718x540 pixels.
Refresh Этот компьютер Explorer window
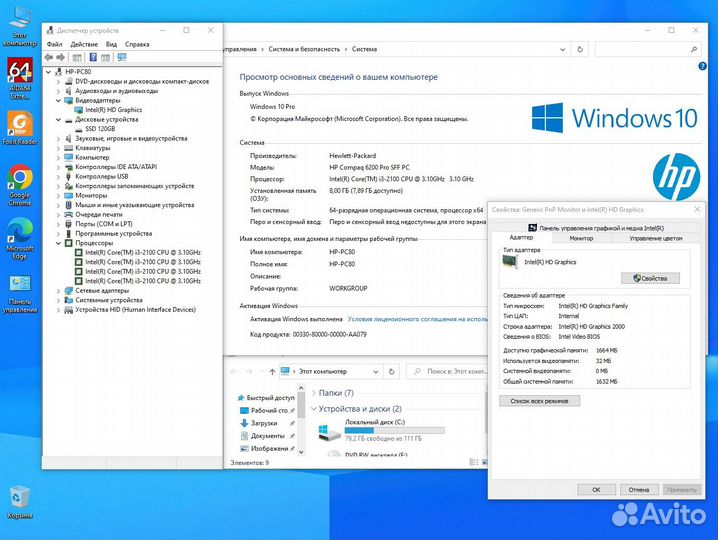click(x=392, y=371)
